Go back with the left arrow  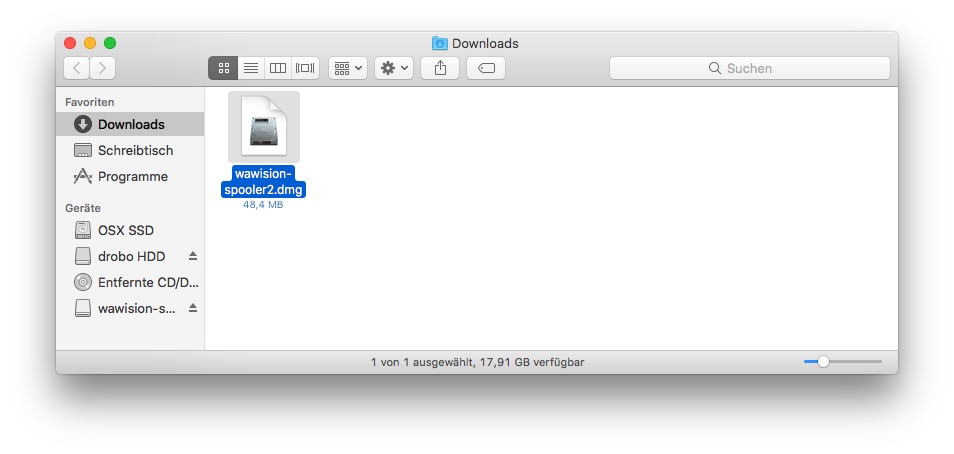coord(77,68)
